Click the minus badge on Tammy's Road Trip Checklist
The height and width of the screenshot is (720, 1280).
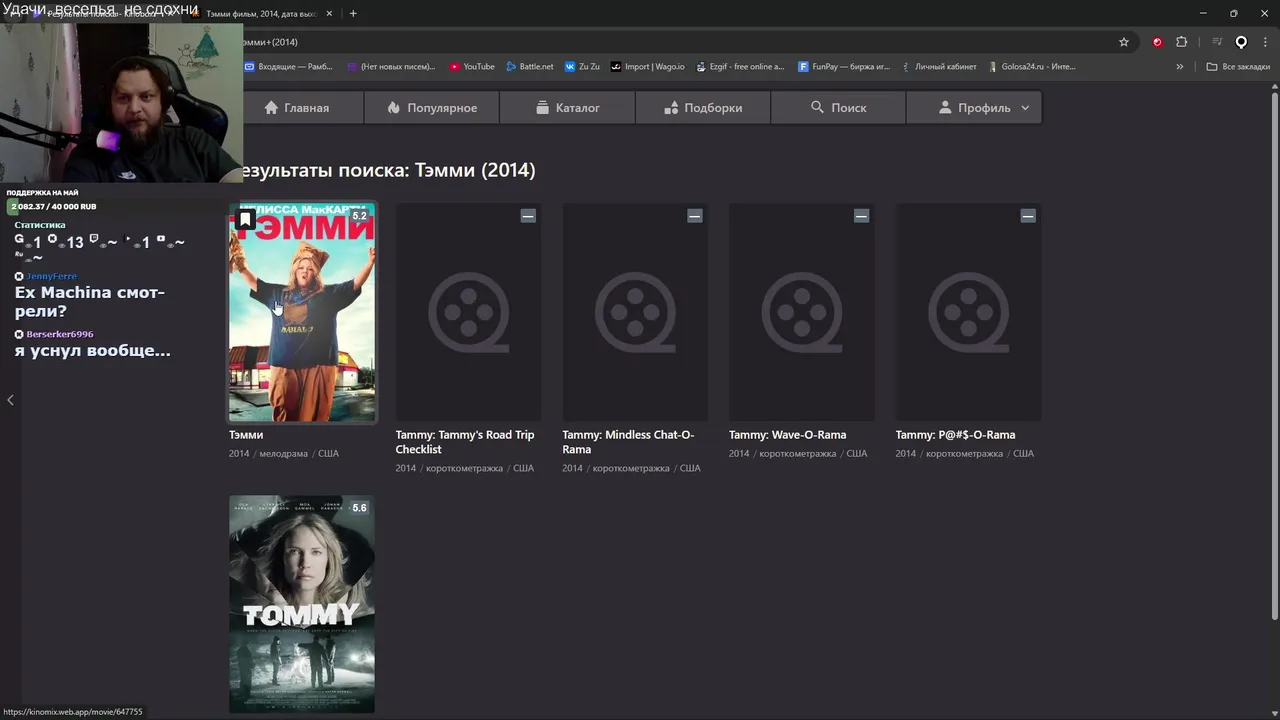coord(528,216)
